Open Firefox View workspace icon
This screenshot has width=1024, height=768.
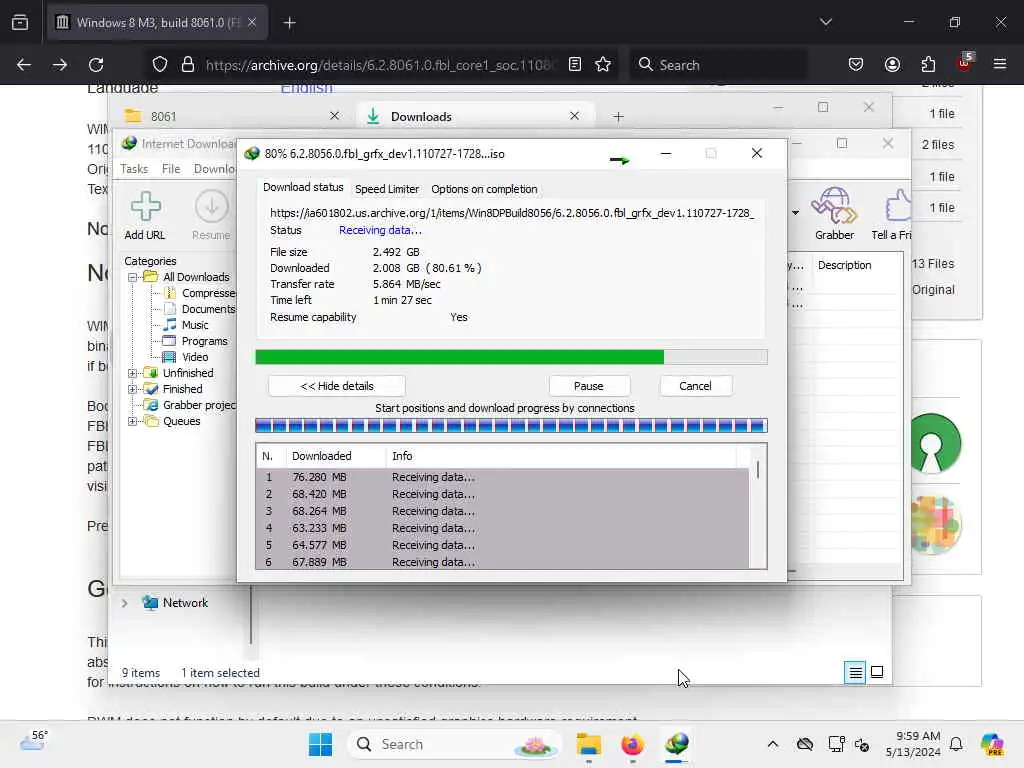(20, 22)
